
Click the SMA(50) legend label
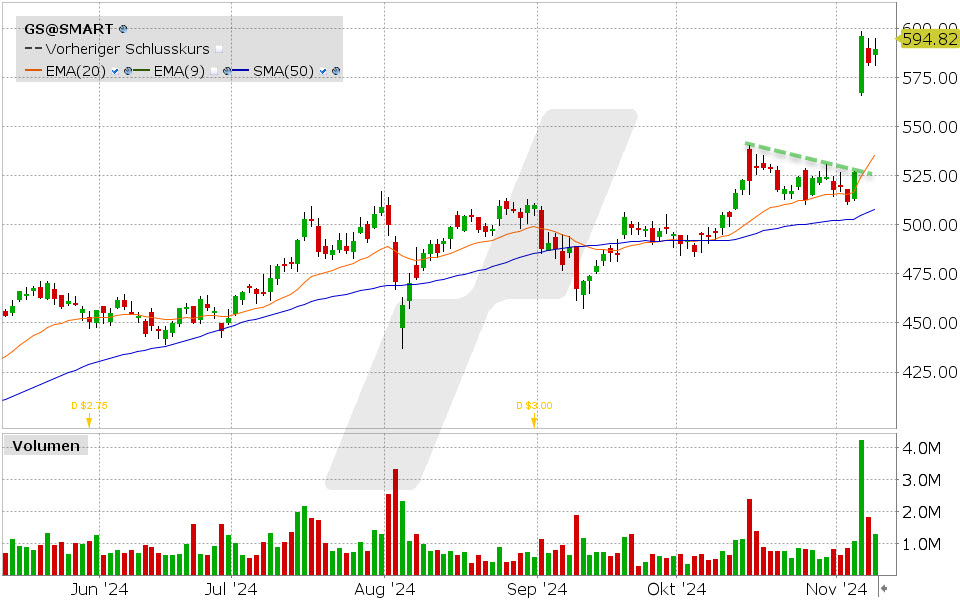point(283,71)
